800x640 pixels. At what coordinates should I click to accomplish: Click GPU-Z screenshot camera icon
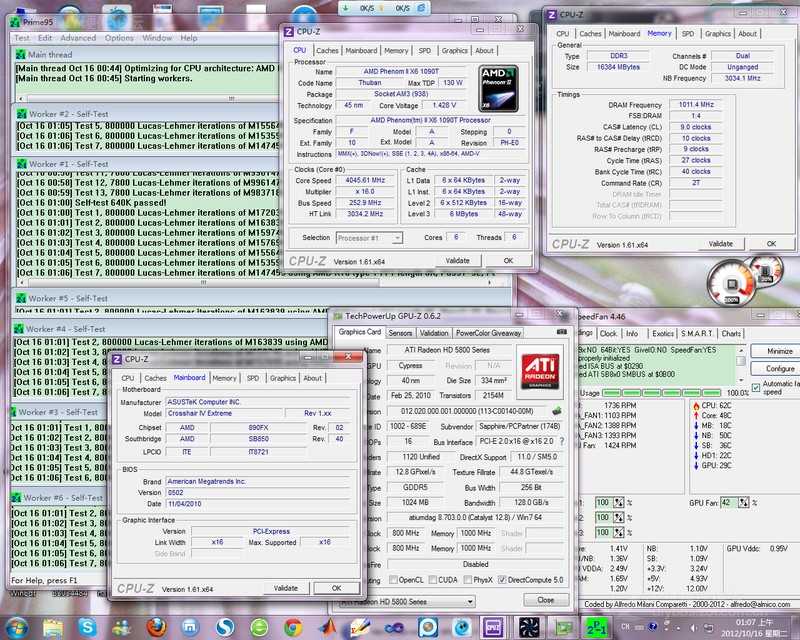point(561,332)
